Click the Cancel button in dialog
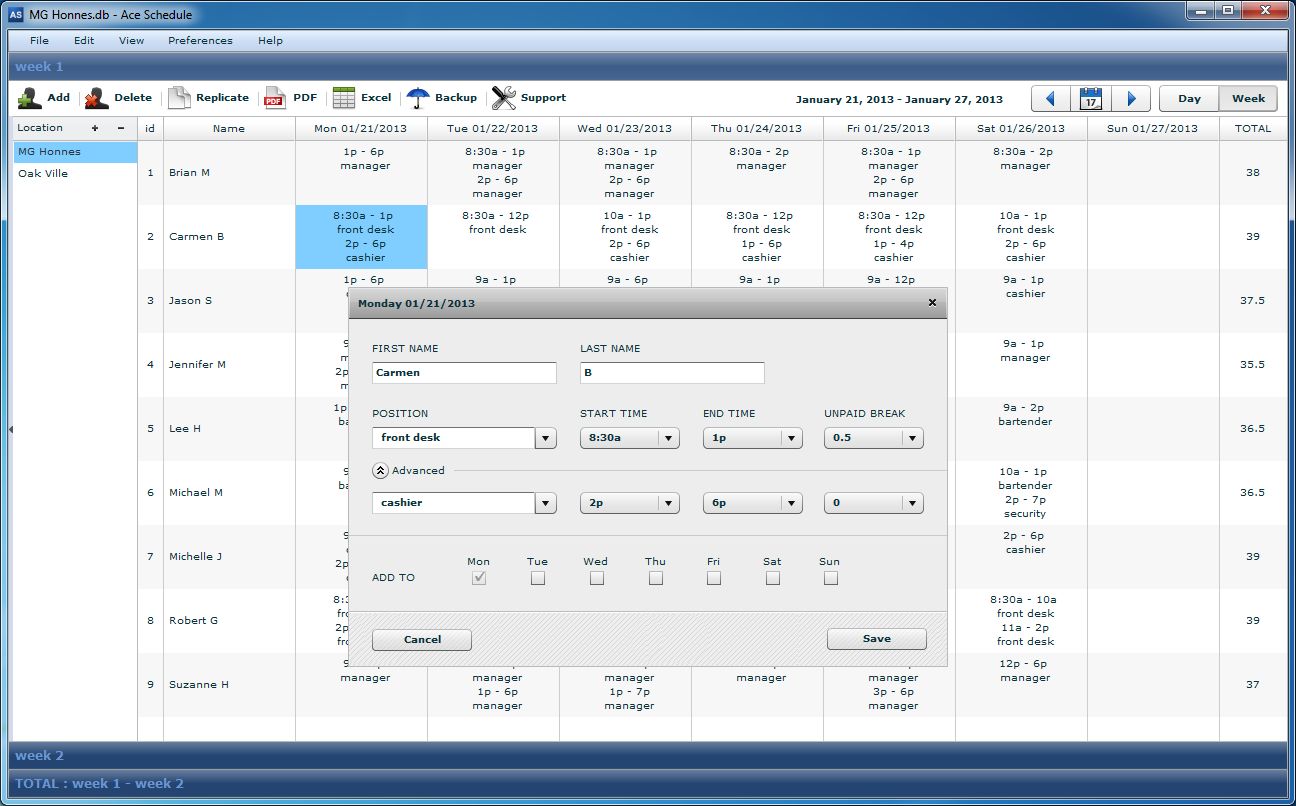 coord(422,639)
